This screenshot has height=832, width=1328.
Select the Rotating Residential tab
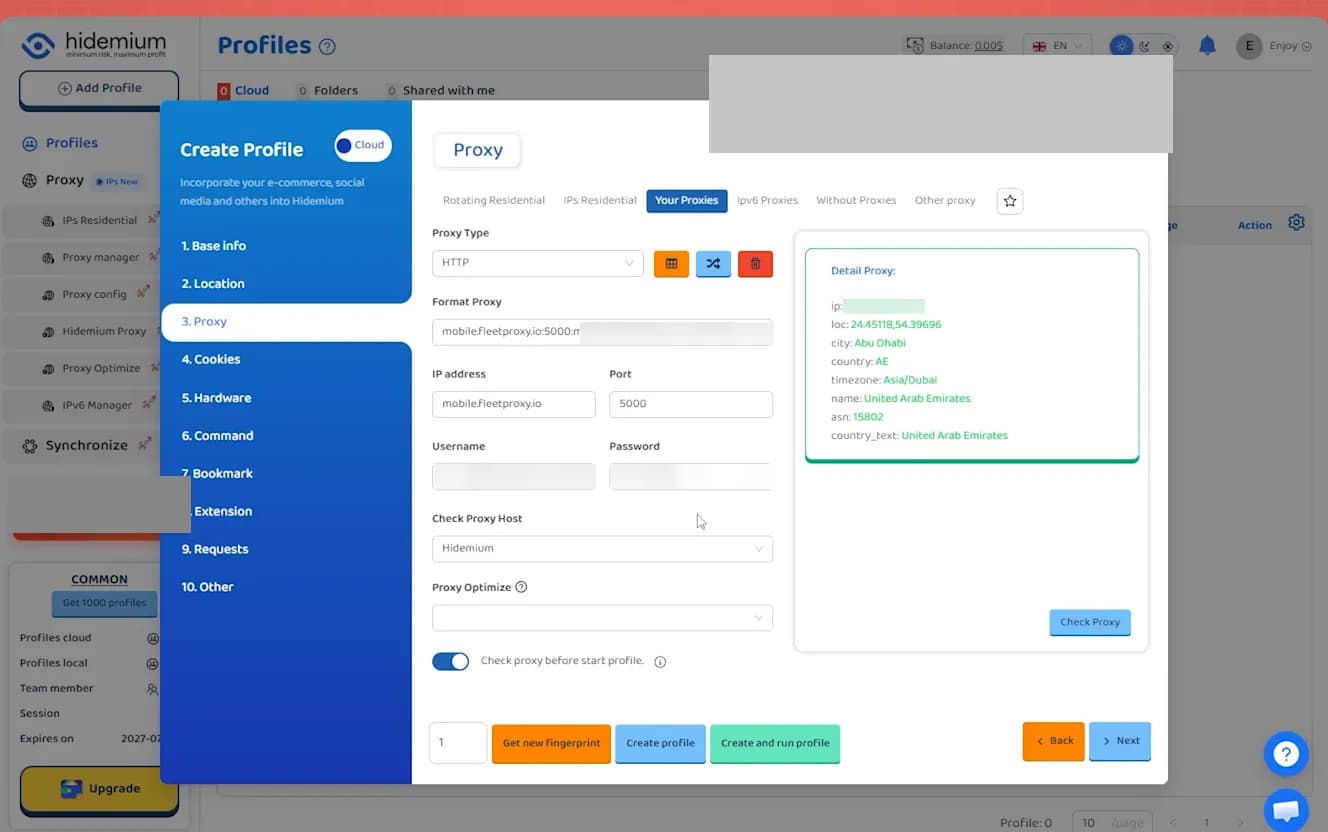point(494,200)
